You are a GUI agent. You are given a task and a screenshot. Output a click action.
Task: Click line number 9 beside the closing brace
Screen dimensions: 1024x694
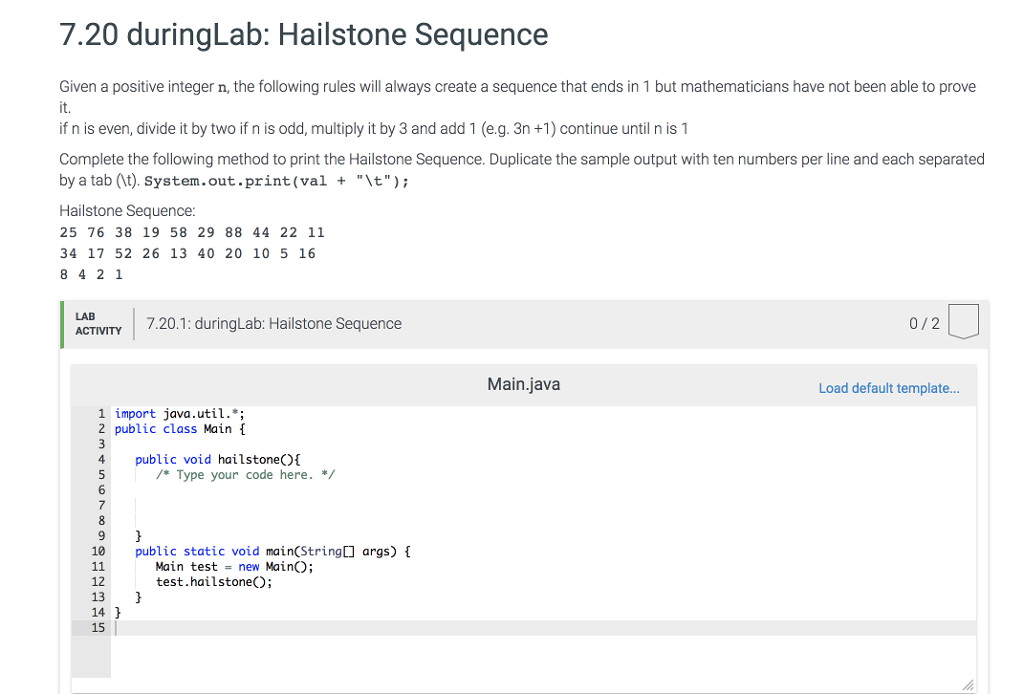click(101, 535)
